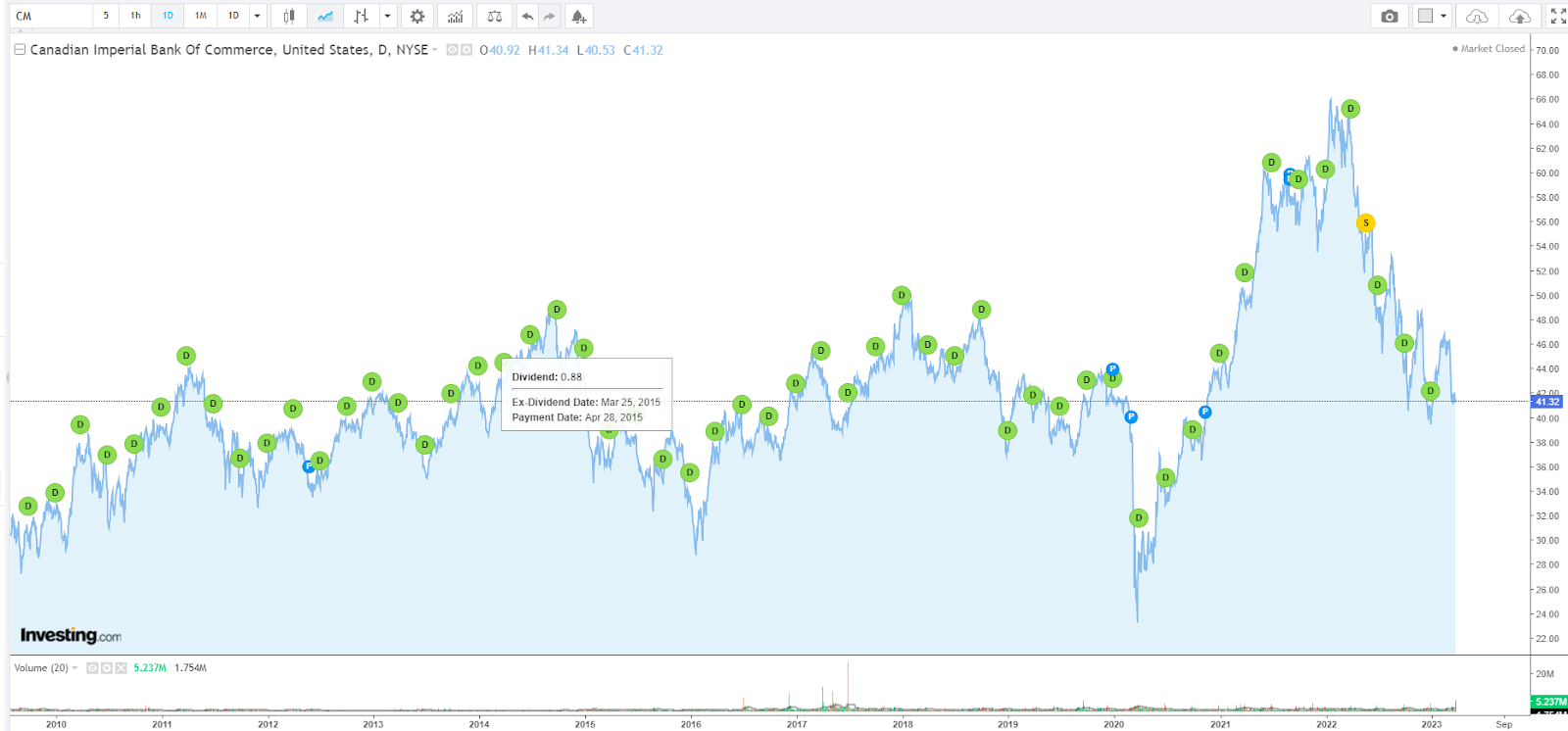The image size is (1568, 731).
Task: Open the interval dropdown arrow
Action: click(257, 16)
